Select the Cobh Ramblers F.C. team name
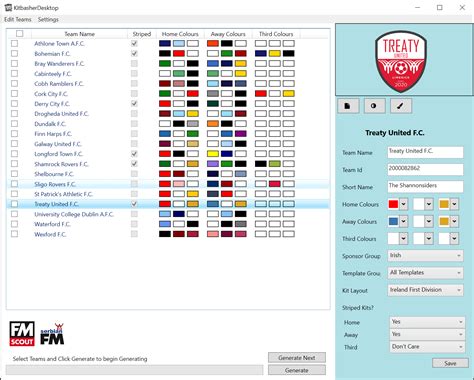Screen dimensions: 474x380 59,84
